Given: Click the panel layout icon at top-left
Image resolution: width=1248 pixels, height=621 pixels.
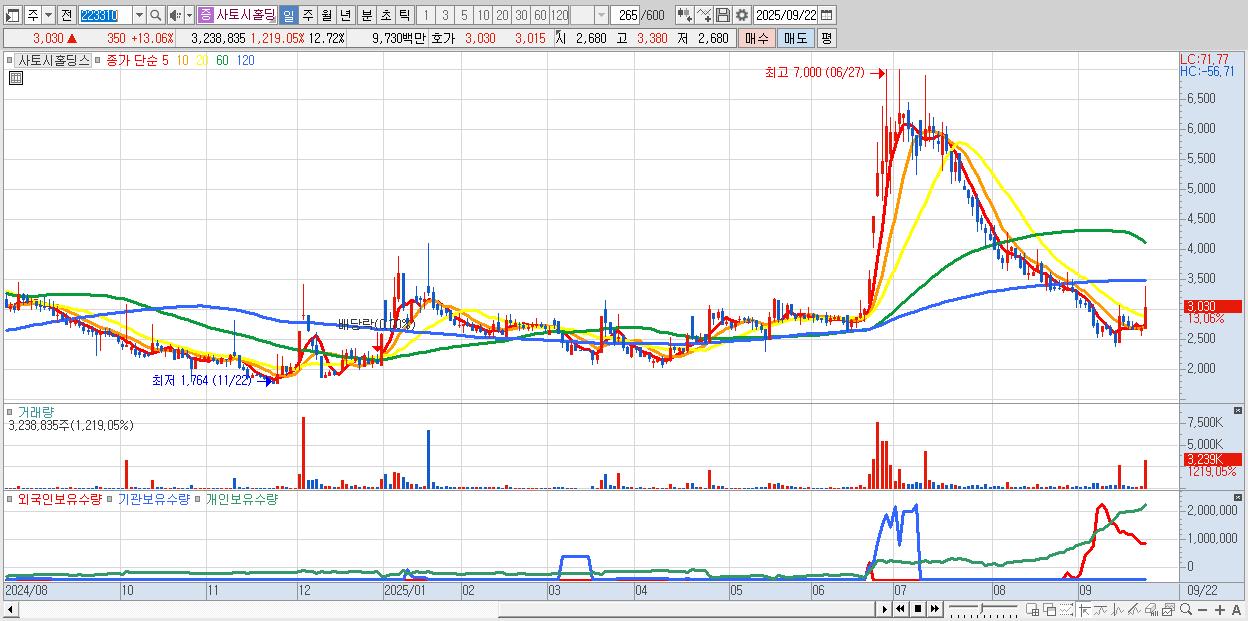Looking at the screenshot, I should [12, 15].
